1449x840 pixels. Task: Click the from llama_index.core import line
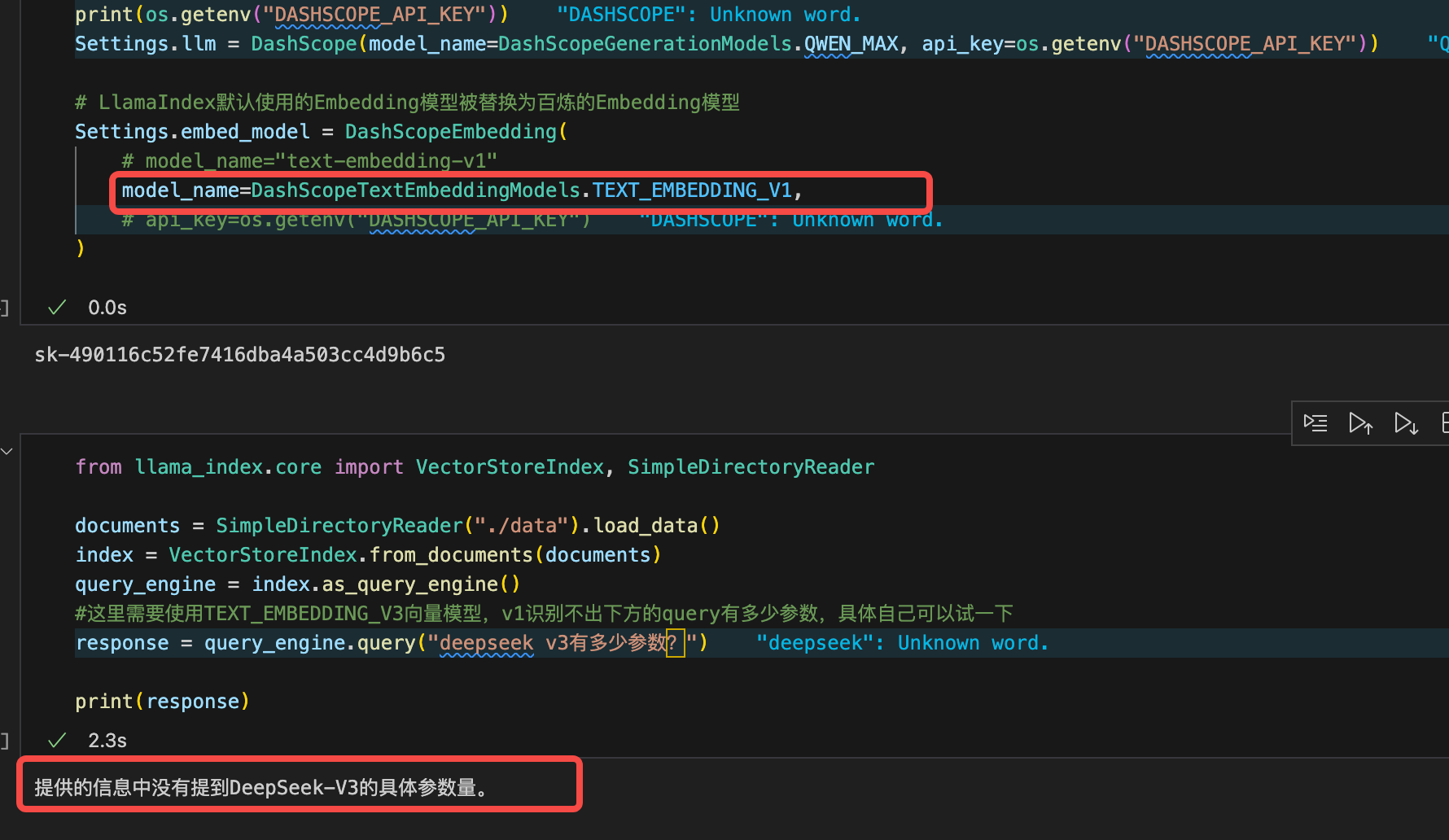click(x=475, y=467)
